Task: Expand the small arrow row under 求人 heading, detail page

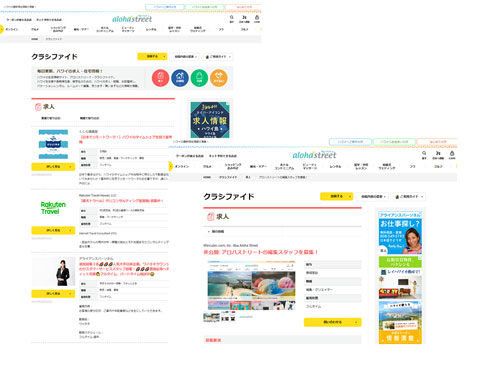Action: (216, 231)
